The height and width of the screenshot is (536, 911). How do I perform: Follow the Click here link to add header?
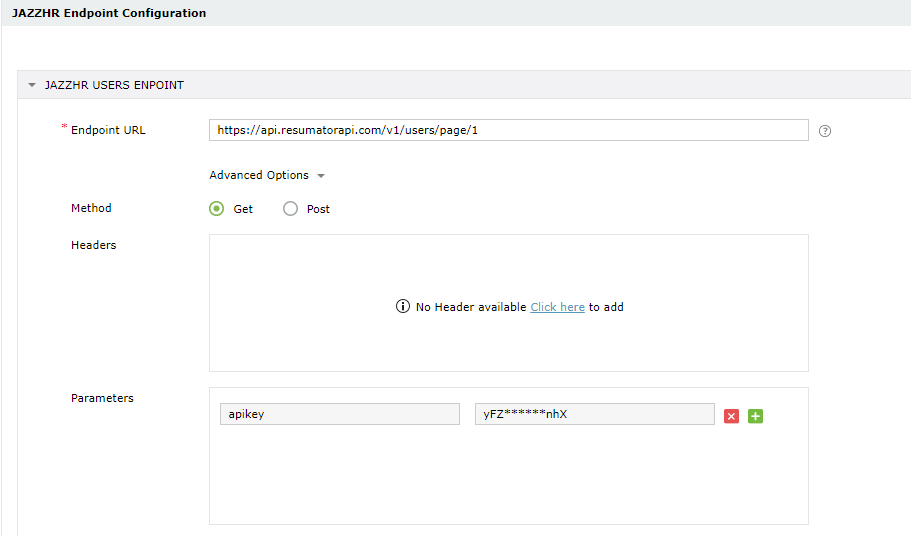(557, 307)
